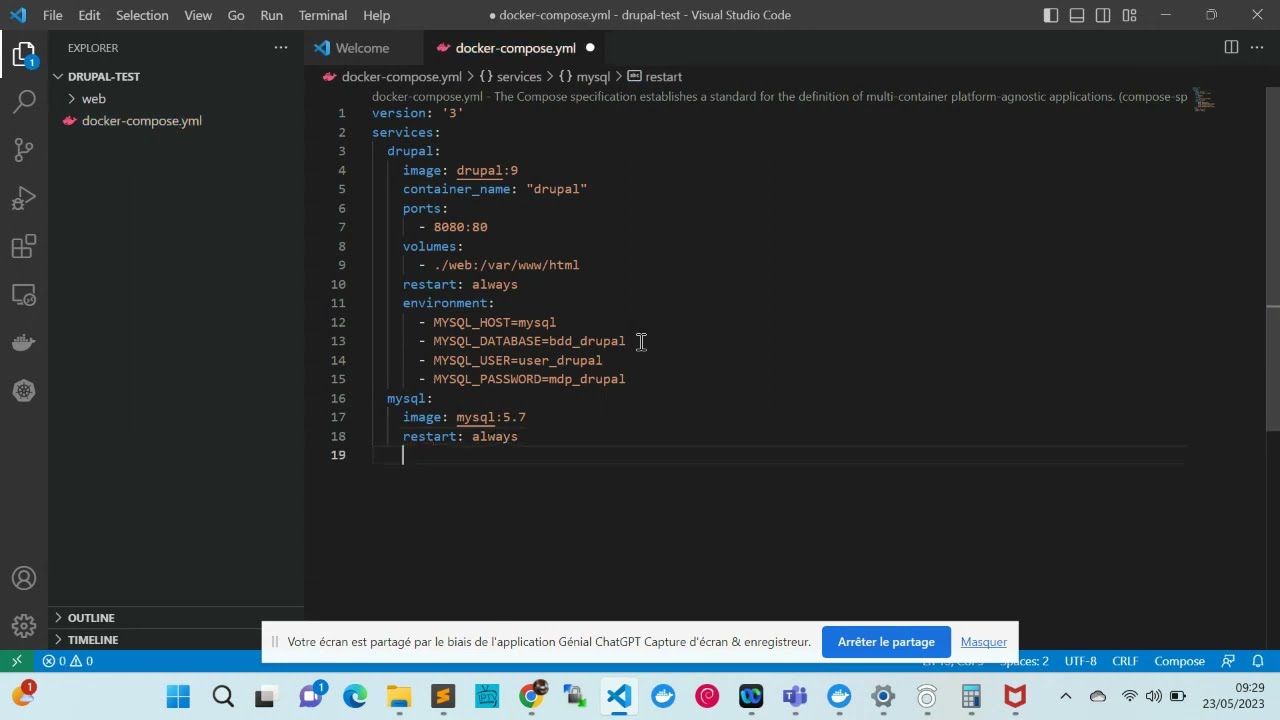The width and height of the screenshot is (1280, 720).
Task: Open the feedback icon in status bar
Action: 1229,661
